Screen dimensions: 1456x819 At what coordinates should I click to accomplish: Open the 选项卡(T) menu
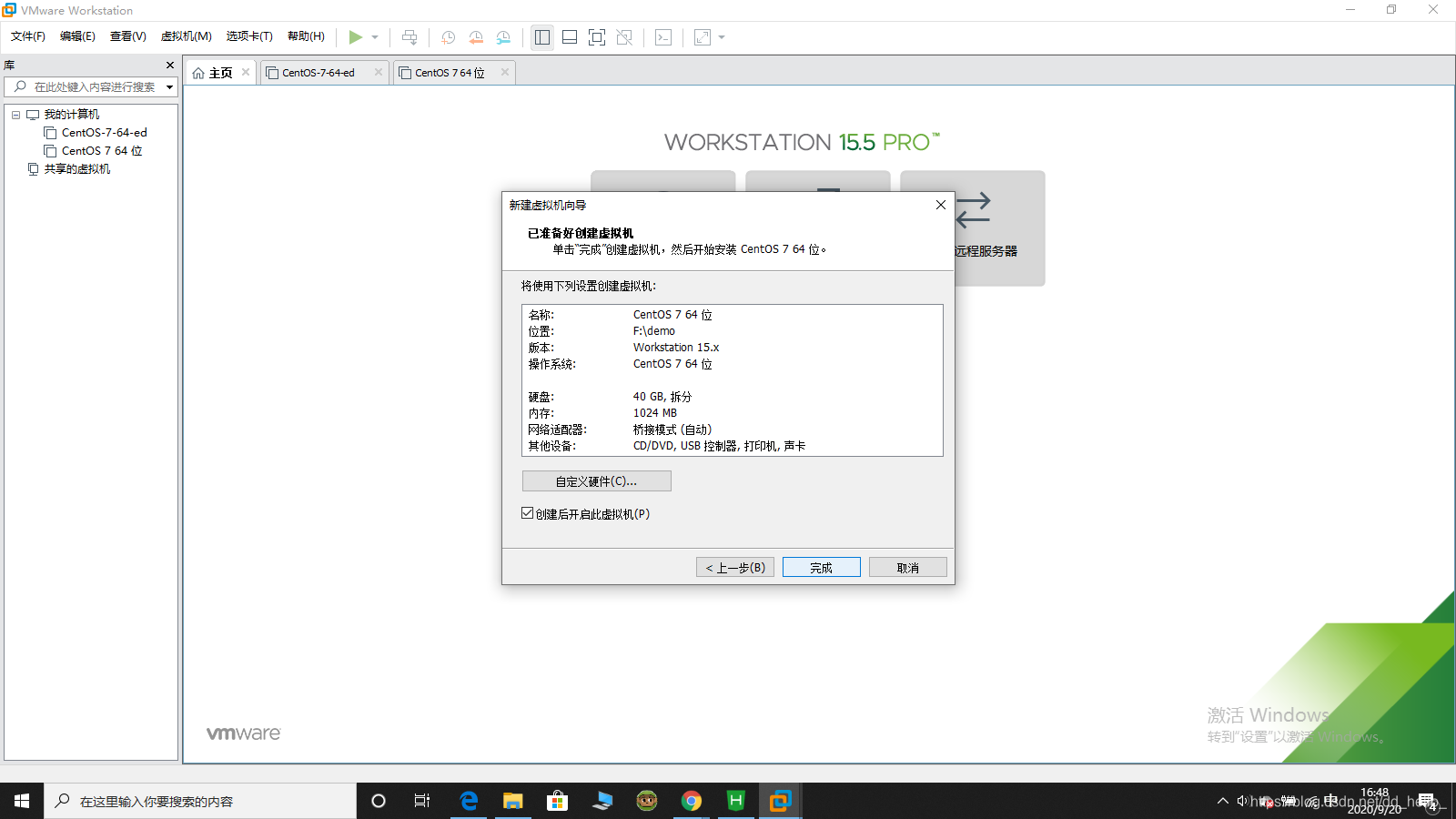(249, 36)
